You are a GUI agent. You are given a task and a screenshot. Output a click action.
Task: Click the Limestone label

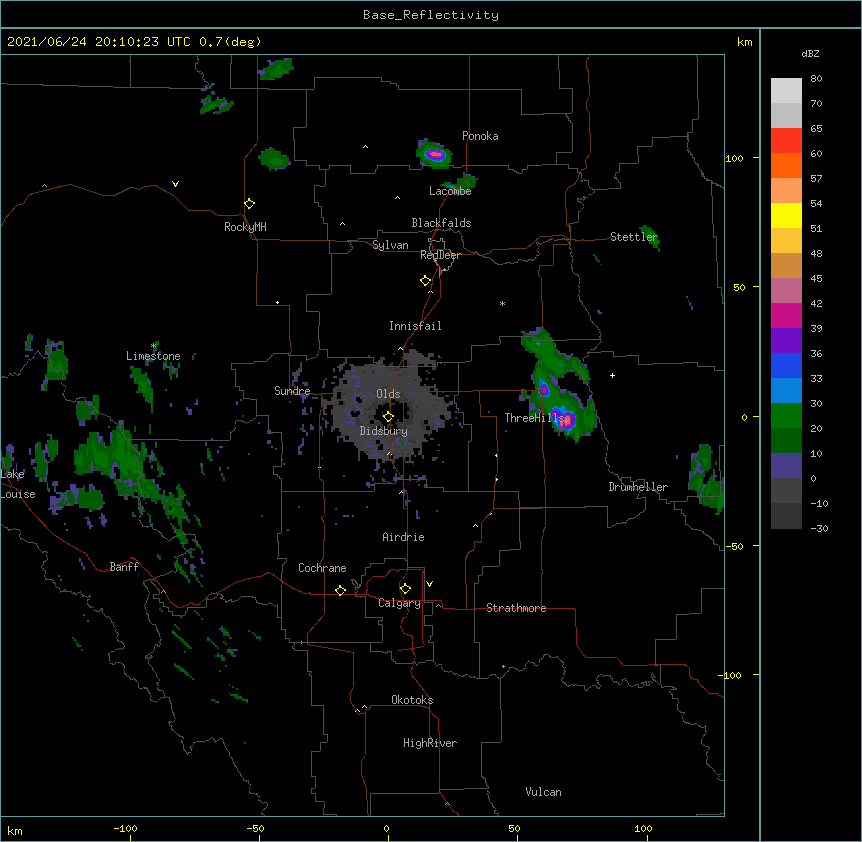pos(153,356)
